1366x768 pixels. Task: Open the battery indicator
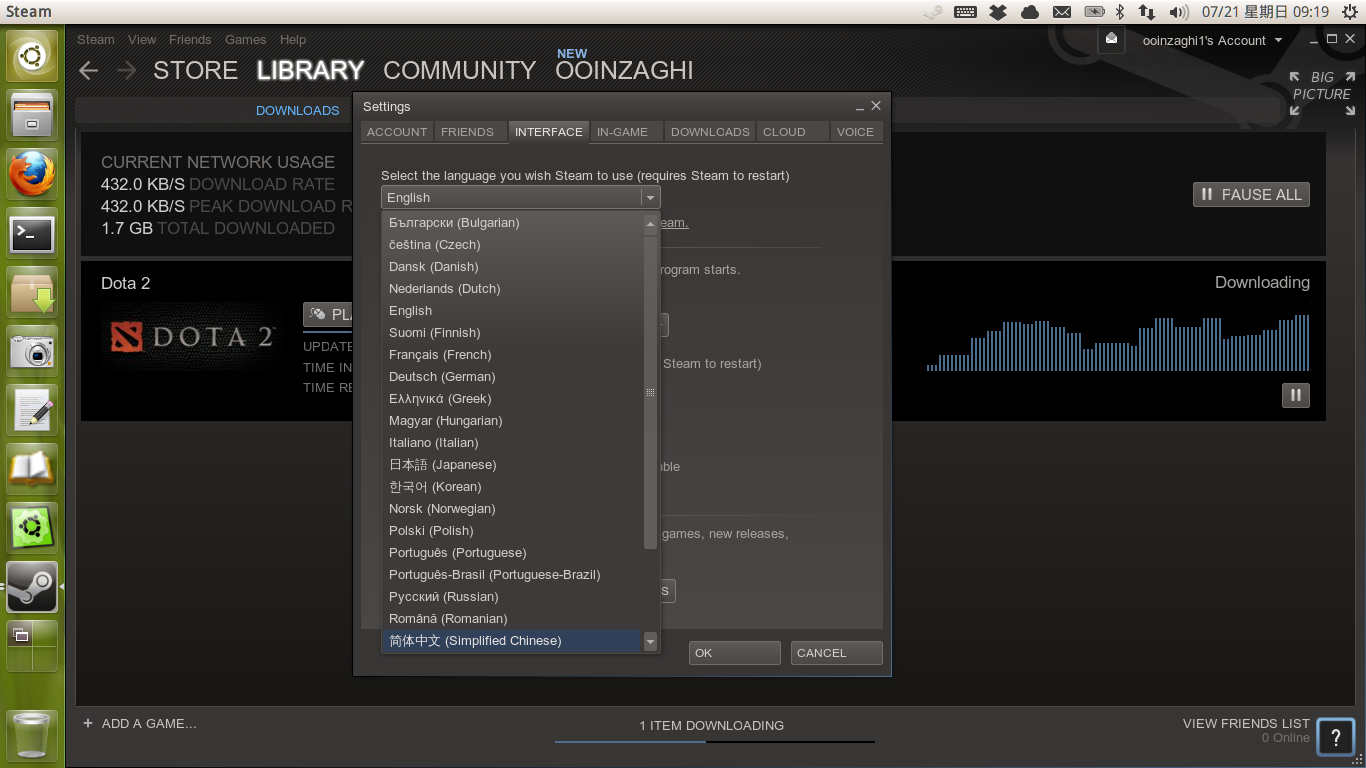(1094, 12)
